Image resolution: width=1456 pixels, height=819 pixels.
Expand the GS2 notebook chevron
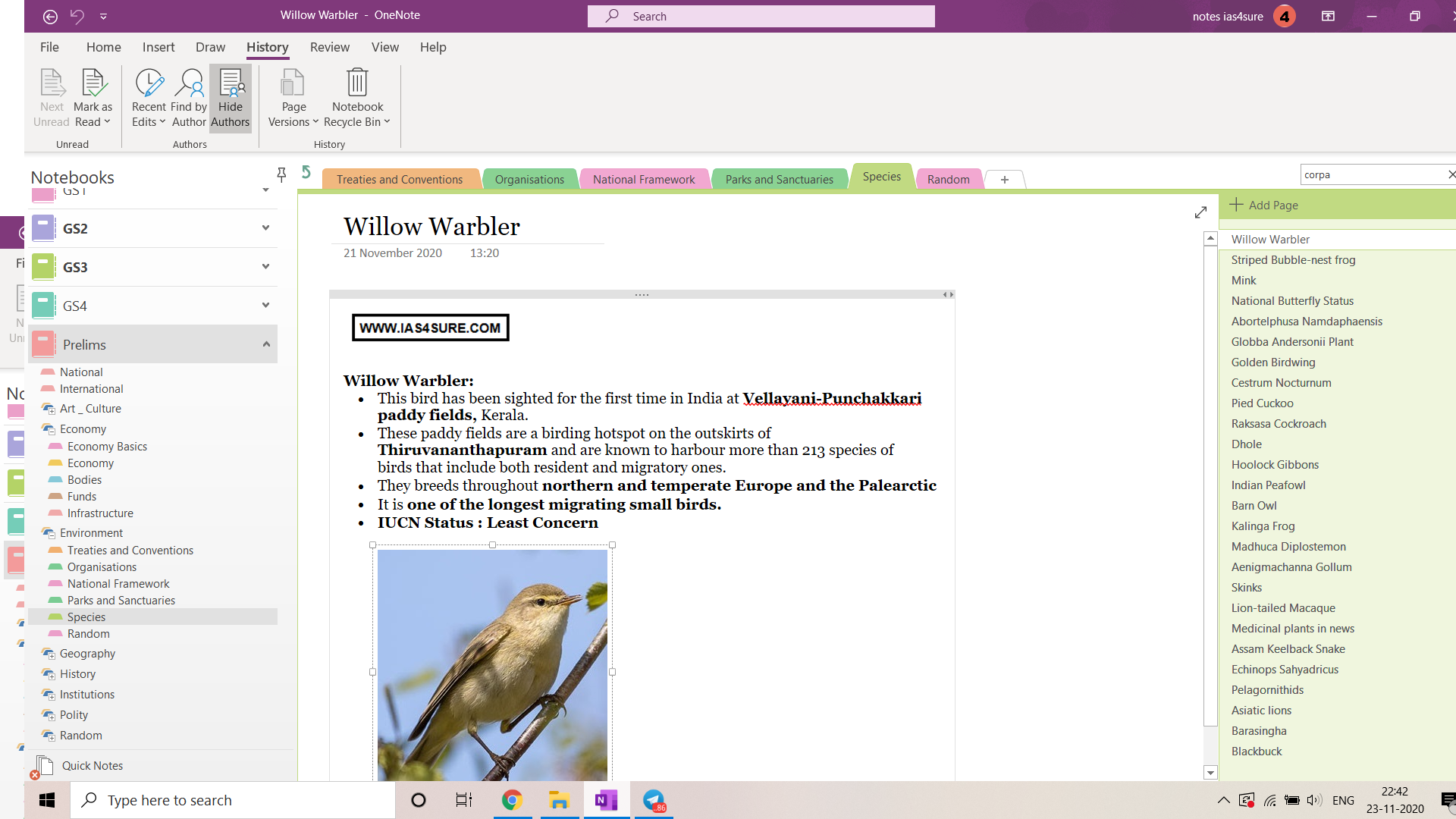[x=265, y=228]
